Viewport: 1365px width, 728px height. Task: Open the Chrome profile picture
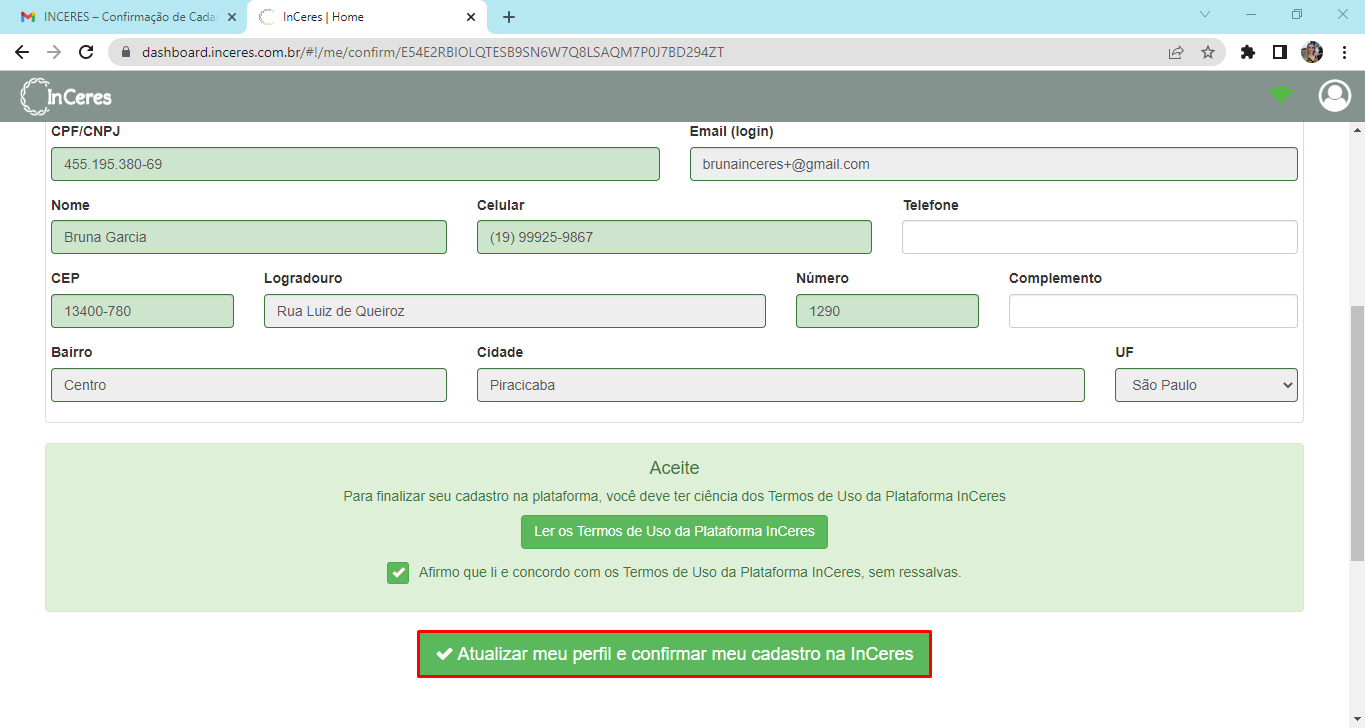click(x=1312, y=52)
